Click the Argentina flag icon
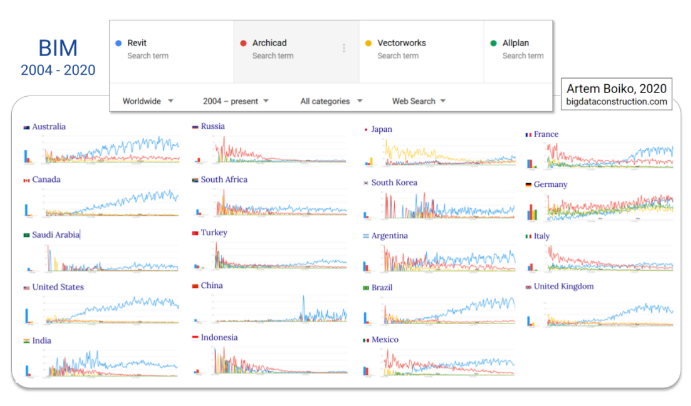 (366, 236)
